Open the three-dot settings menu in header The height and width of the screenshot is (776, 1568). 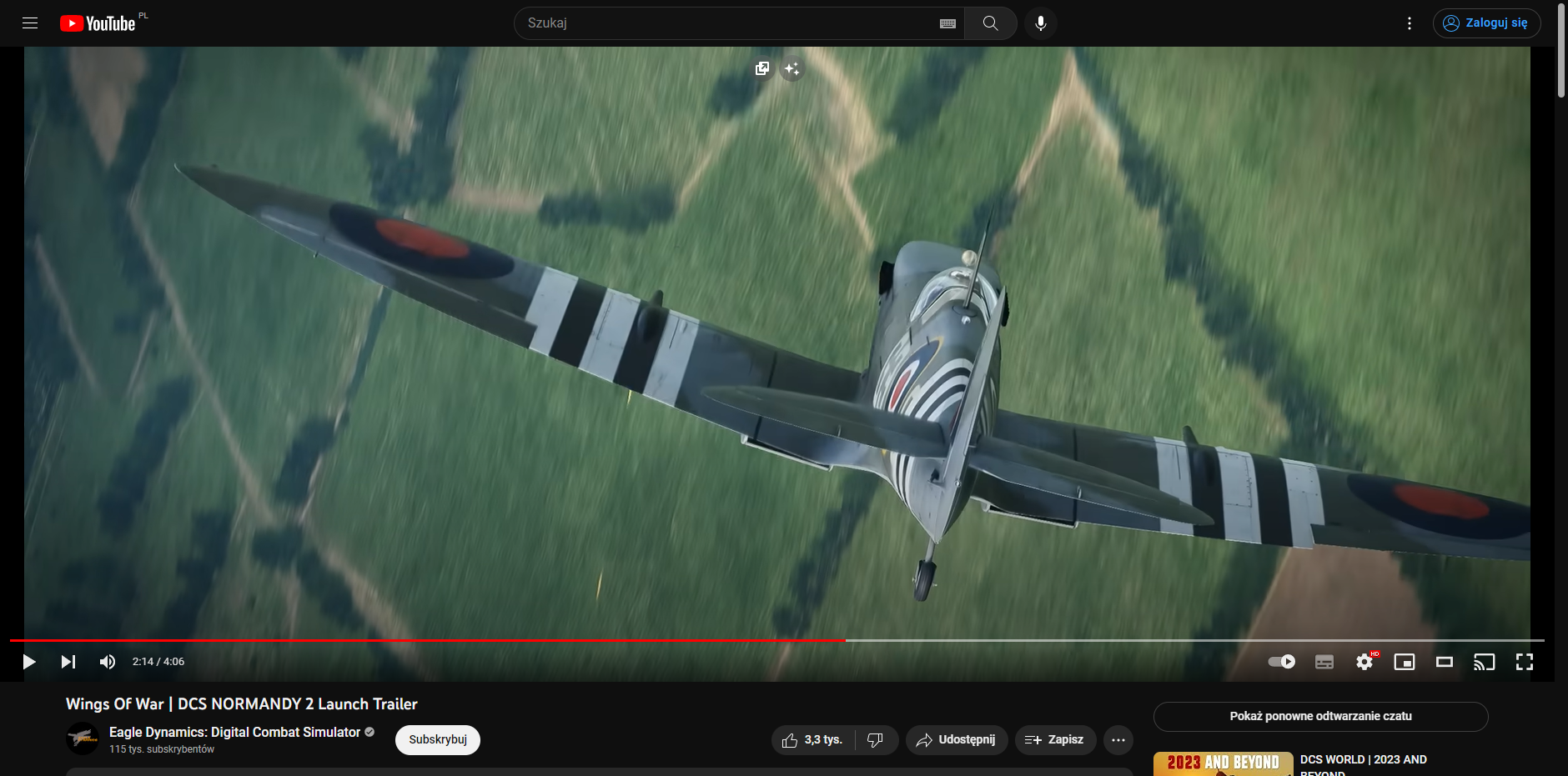click(1410, 23)
